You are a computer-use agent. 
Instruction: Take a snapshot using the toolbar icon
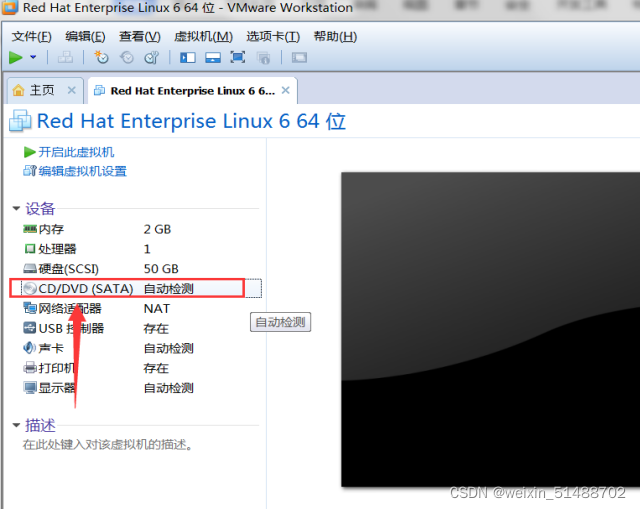101,58
